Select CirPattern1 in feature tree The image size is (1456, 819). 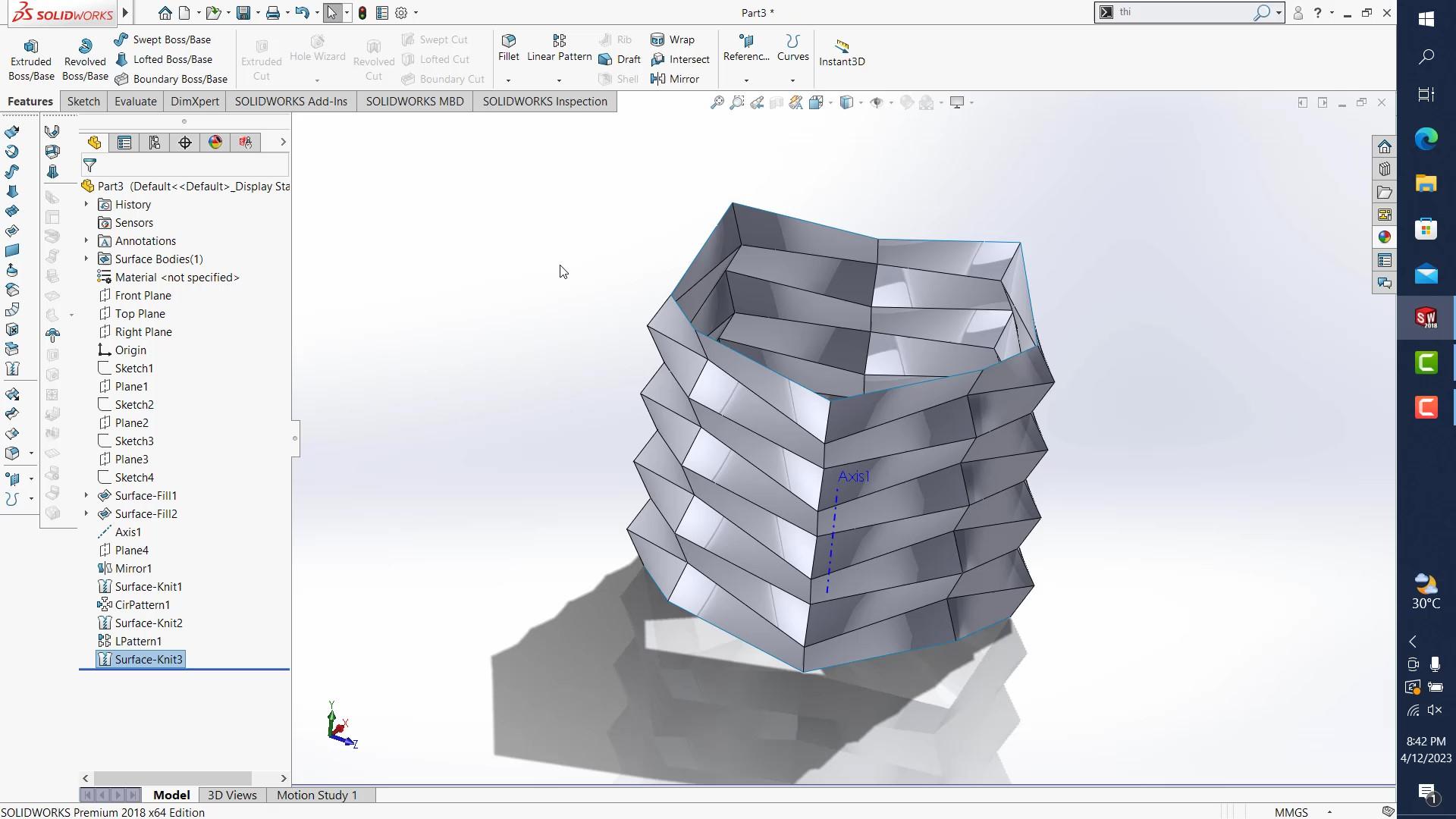tap(142, 604)
